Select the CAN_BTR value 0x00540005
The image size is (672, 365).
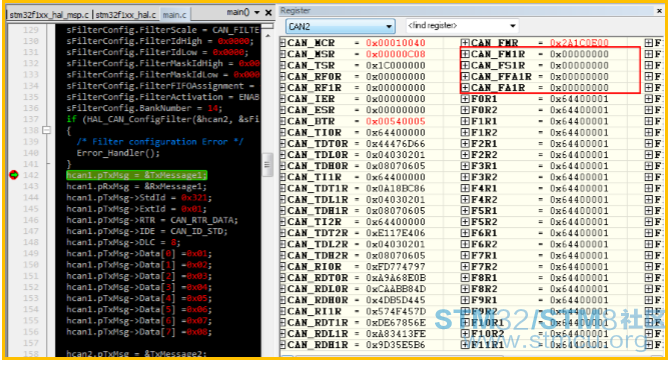[x=396, y=121]
